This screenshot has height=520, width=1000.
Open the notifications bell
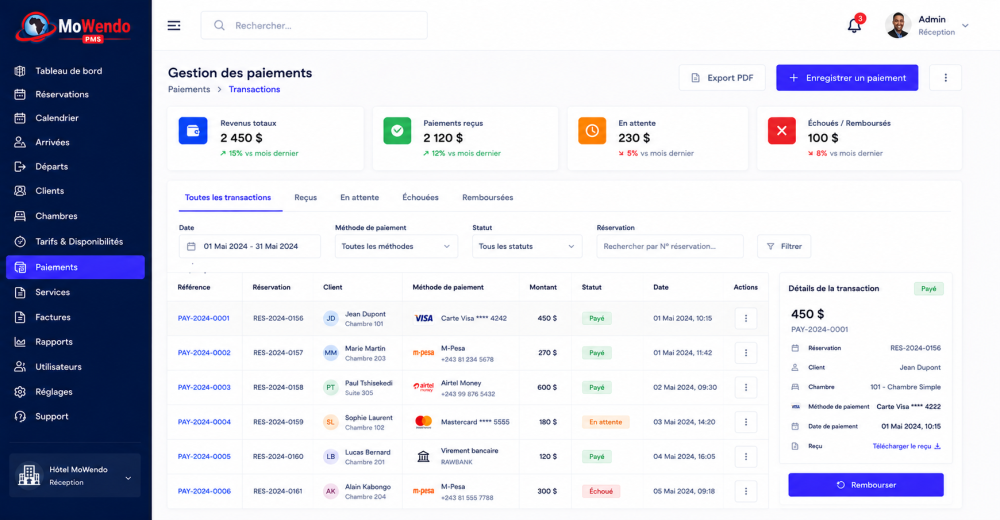[x=854, y=26]
